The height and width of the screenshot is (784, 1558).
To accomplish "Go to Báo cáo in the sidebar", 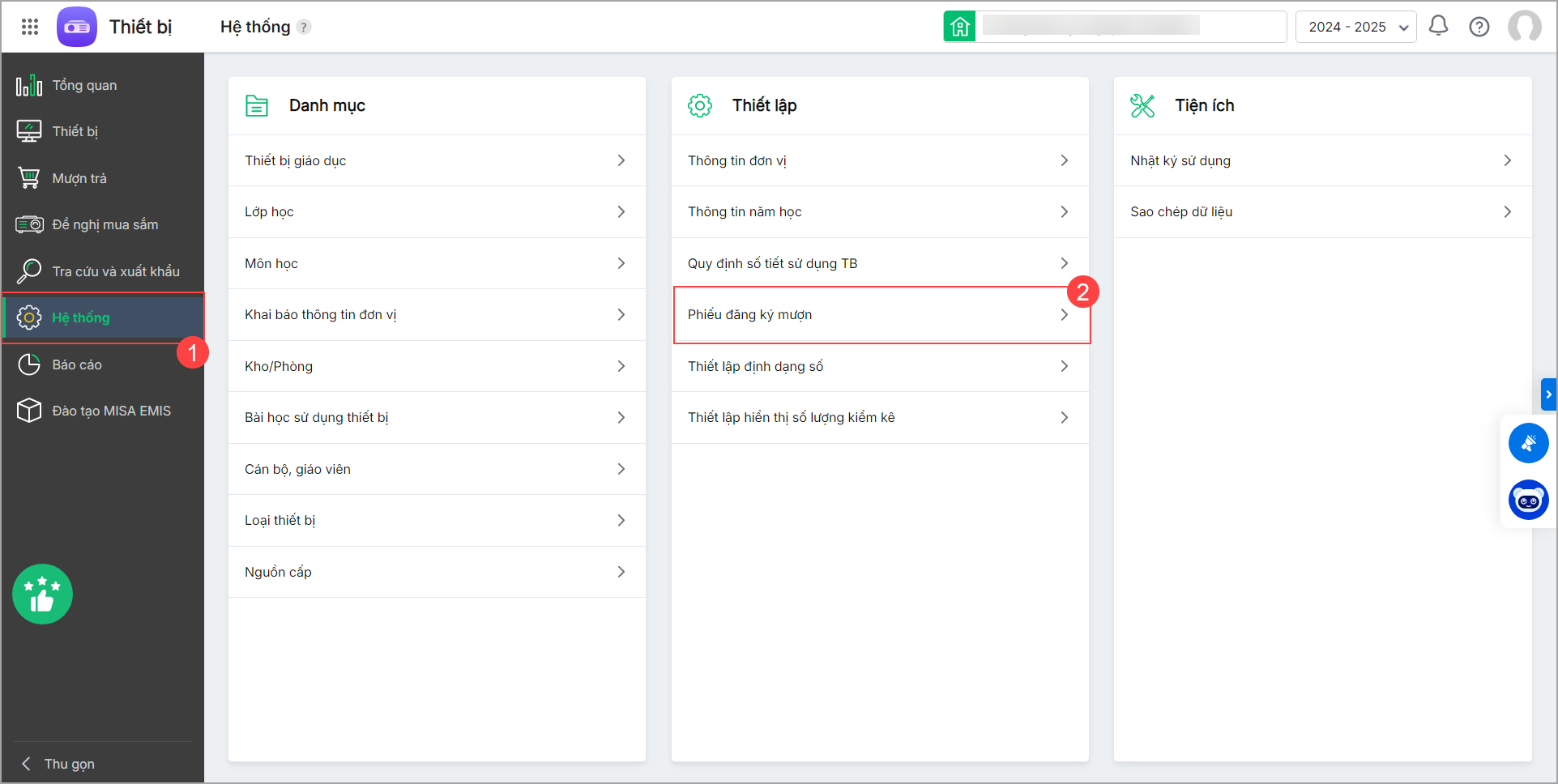I will (x=77, y=364).
